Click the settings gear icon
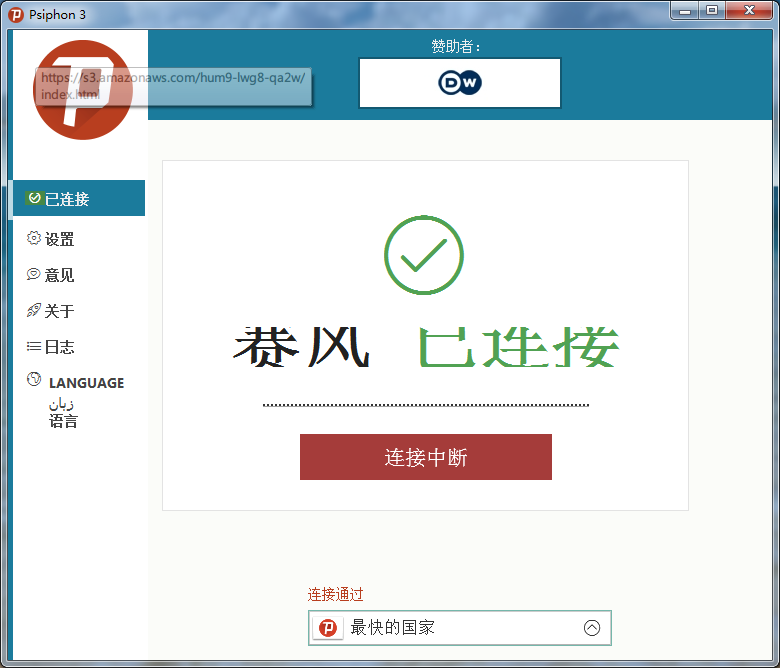 coord(34,238)
